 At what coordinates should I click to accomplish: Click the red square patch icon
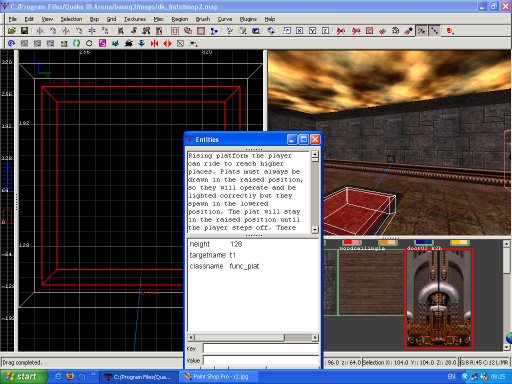pos(369,31)
